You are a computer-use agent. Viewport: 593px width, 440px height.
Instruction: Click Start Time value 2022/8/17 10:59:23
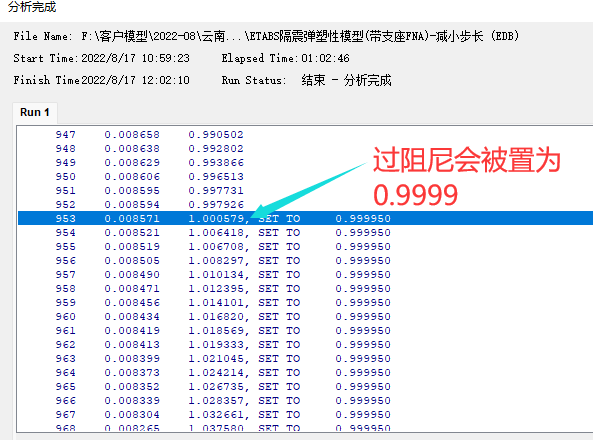(x=135, y=58)
